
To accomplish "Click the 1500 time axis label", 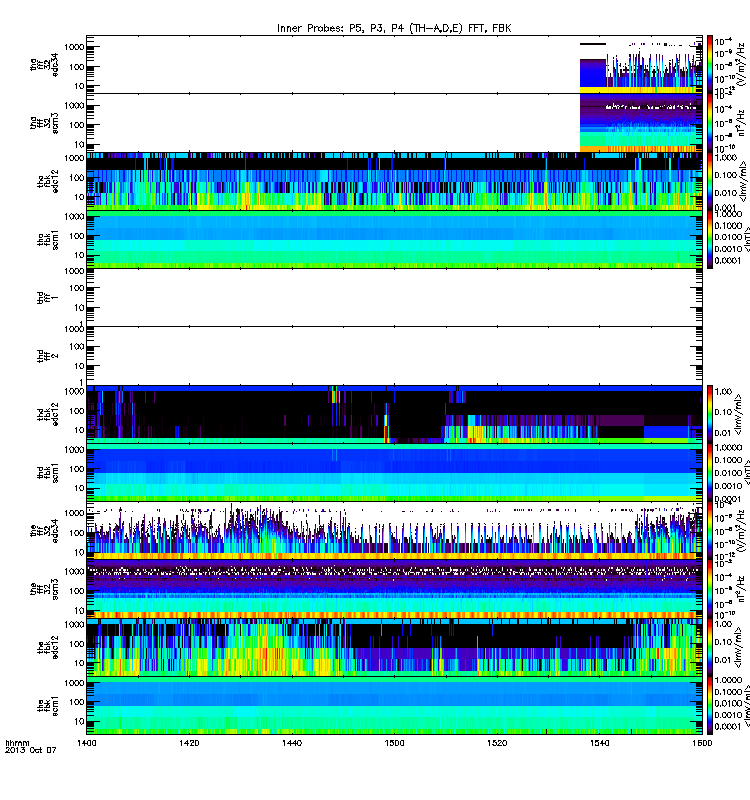I will 394,743.
